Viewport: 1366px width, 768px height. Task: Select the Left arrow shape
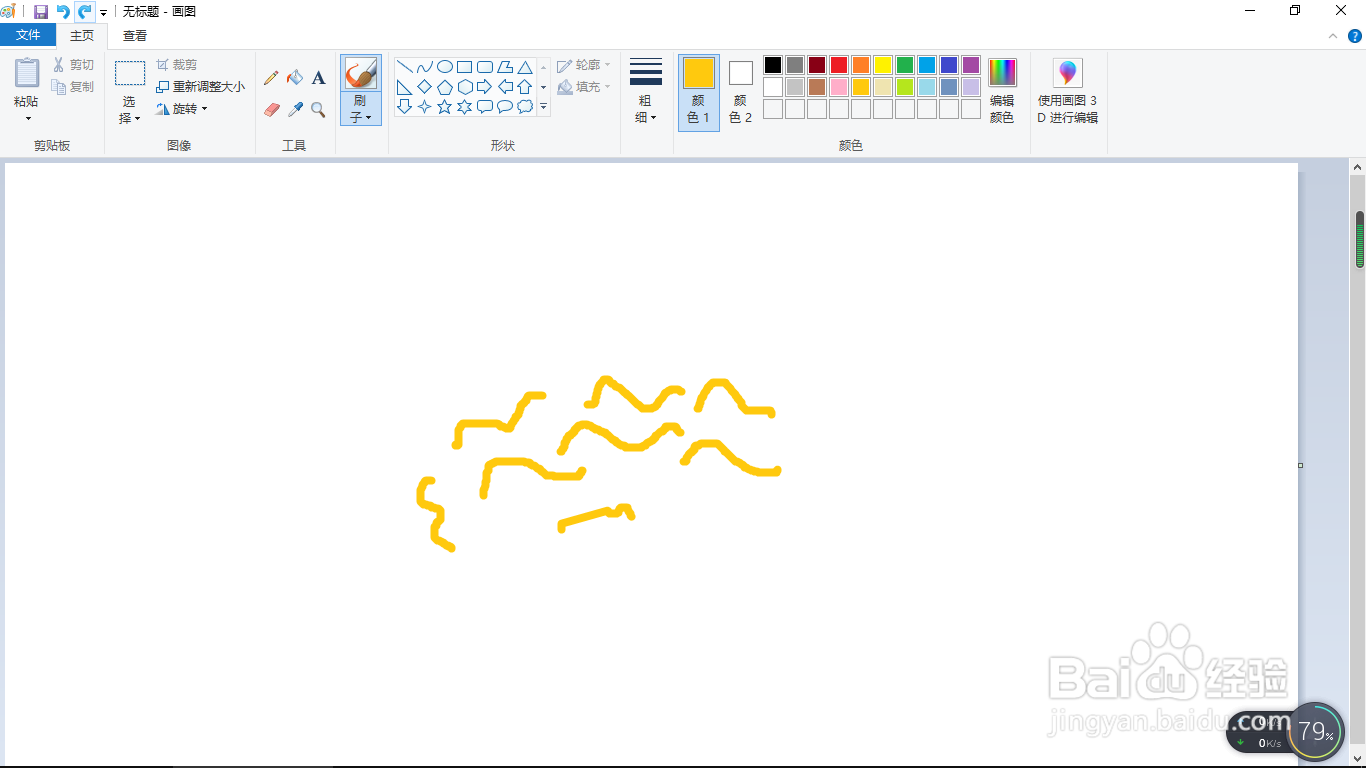(x=505, y=87)
